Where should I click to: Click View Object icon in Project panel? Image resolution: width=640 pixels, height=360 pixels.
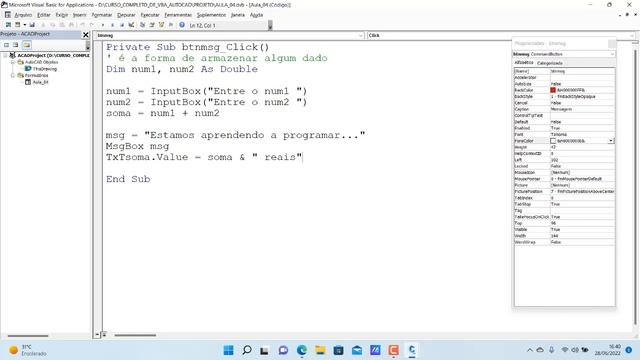(16, 45)
